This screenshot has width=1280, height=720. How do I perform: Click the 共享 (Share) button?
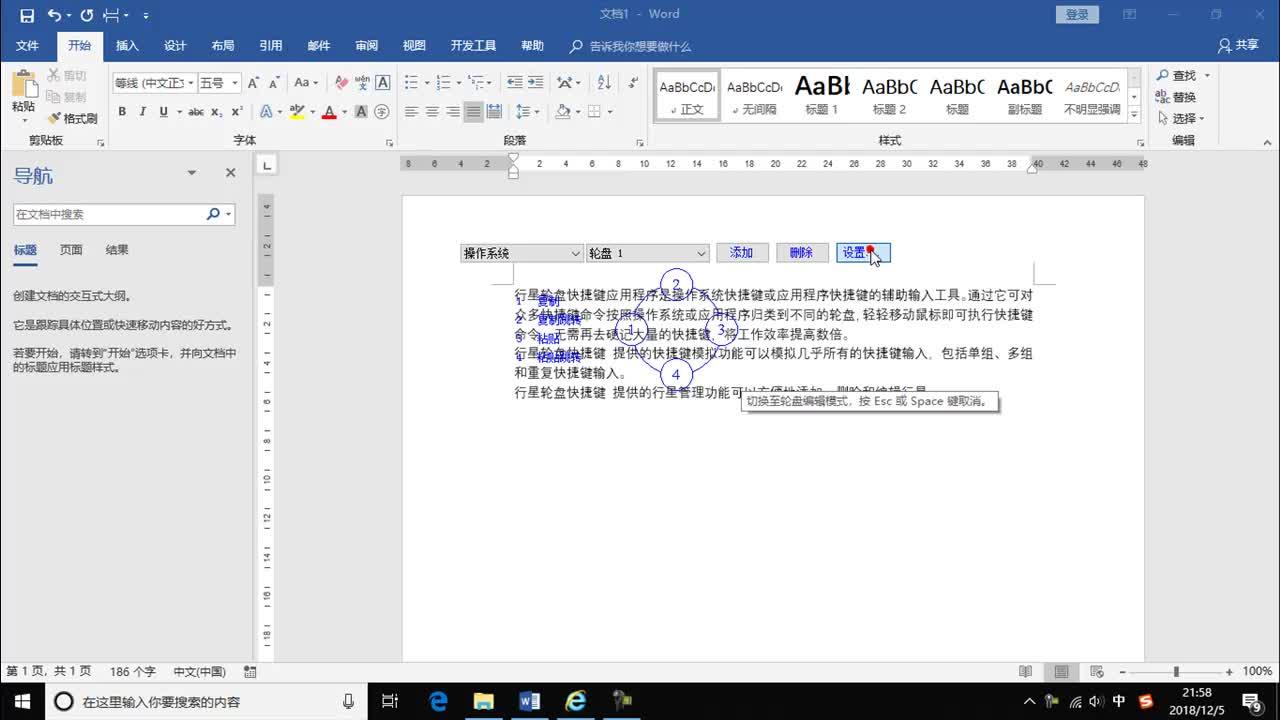tap(1238, 46)
